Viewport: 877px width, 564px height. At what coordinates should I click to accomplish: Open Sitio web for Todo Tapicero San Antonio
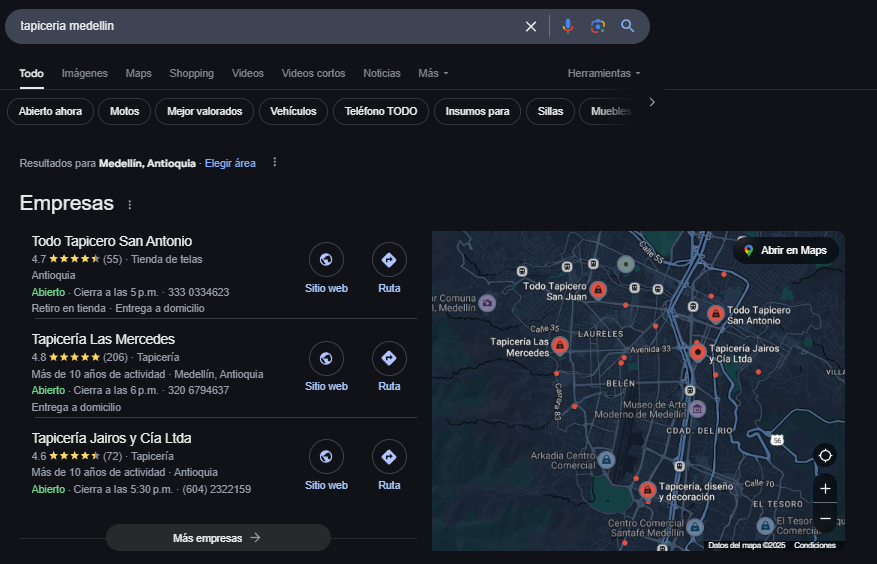coord(326,261)
